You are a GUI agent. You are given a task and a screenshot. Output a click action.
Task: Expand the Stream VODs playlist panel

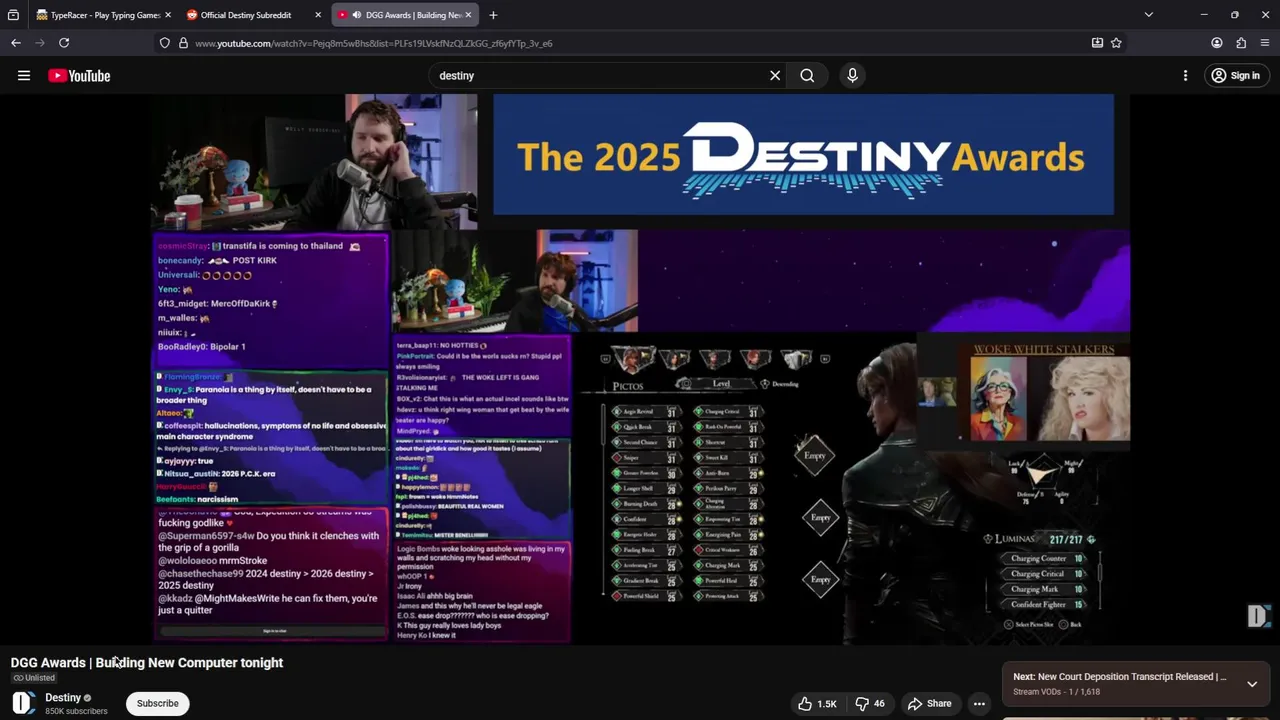(1252, 684)
